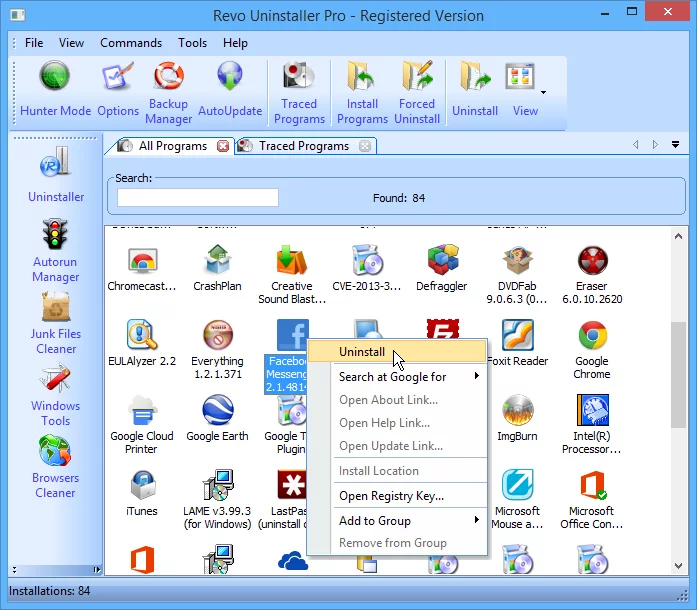
Task: Click the vertical scrollbar thumb
Action: click(678, 375)
